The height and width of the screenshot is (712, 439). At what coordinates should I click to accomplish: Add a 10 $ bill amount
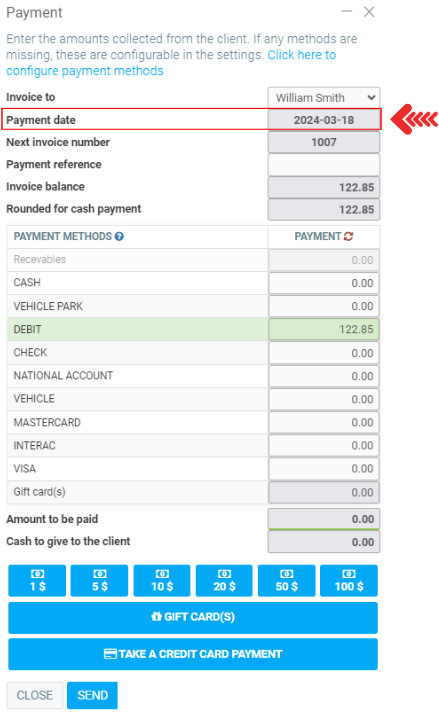[x=162, y=580]
